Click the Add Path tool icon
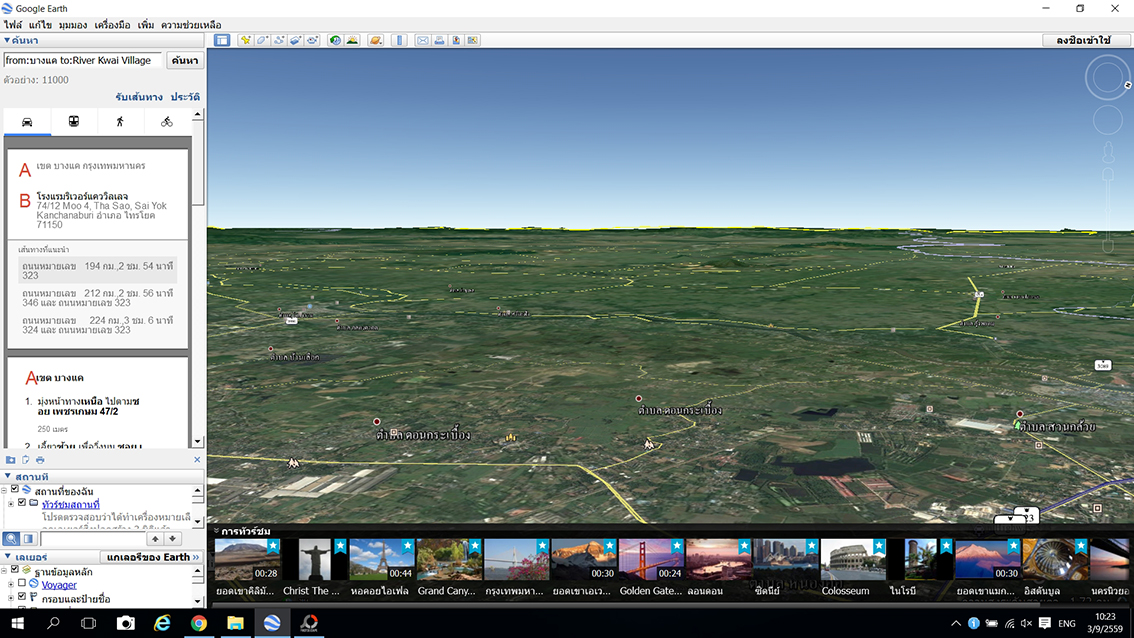This screenshot has width=1134, height=638. (279, 41)
